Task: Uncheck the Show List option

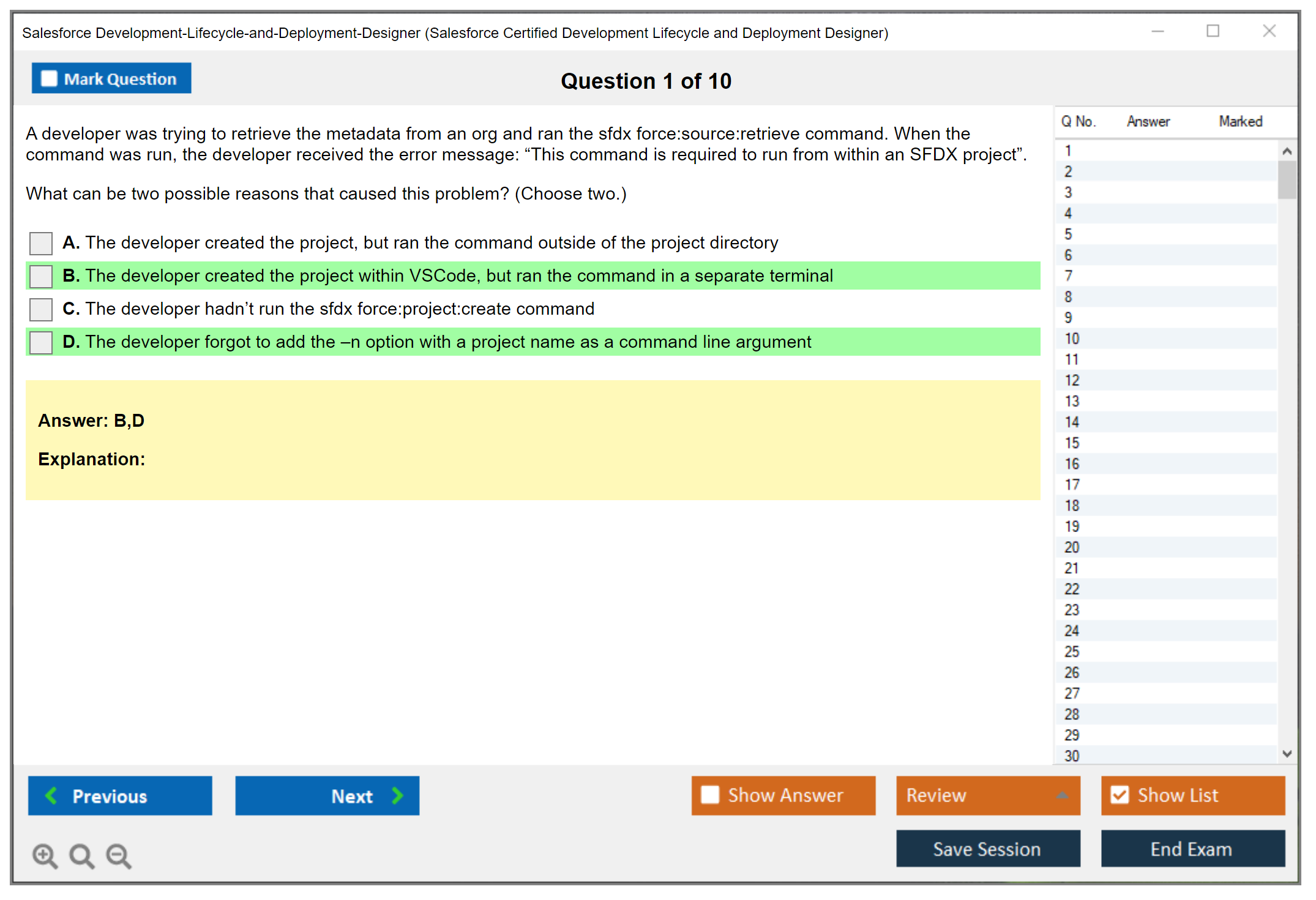Action: tap(1120, 795)
